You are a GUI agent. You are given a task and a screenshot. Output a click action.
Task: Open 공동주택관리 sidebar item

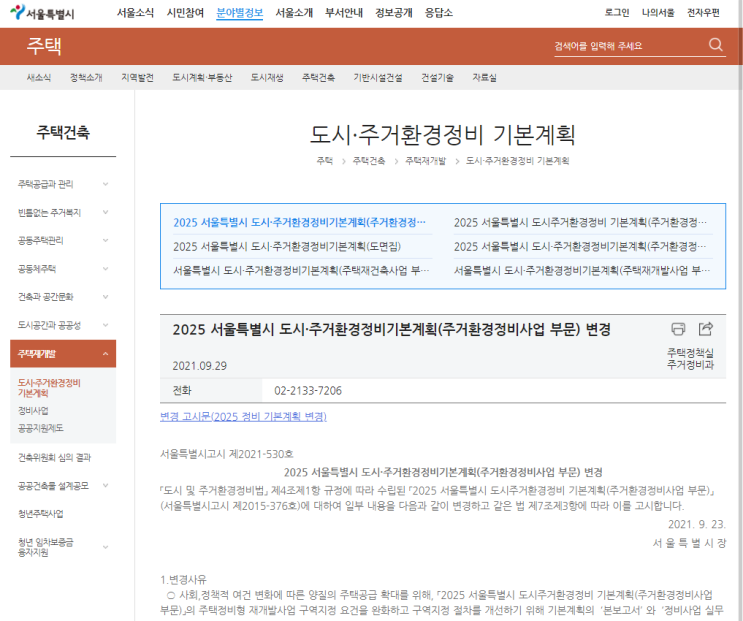point(41,240)
